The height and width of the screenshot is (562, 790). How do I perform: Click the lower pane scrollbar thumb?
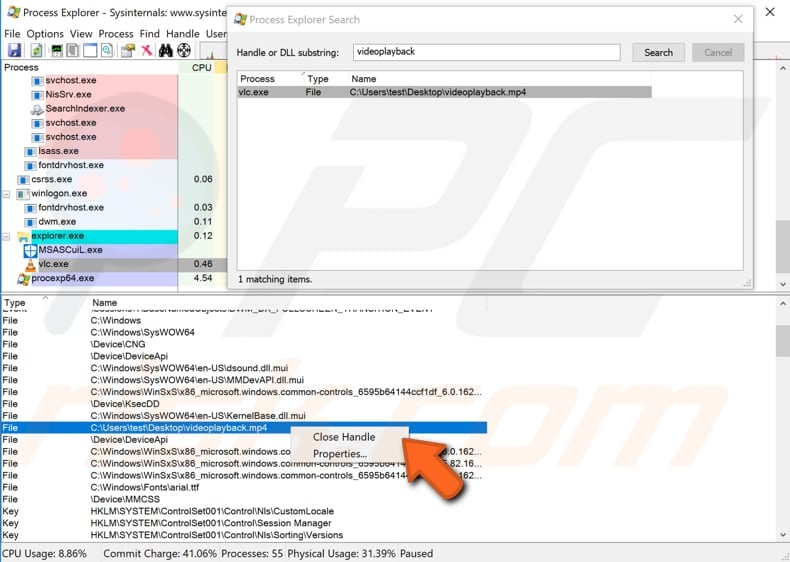tap(782, 341)
